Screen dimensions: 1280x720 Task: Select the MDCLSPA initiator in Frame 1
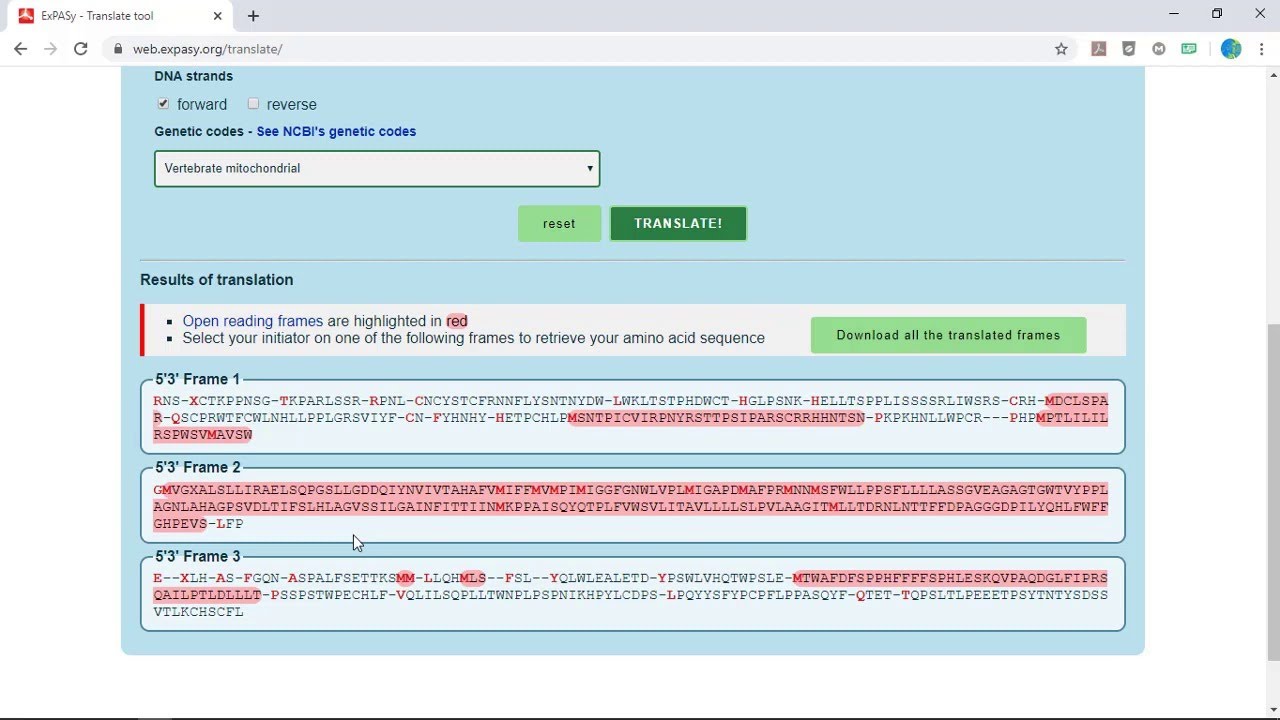click(x=1076, y=400)
